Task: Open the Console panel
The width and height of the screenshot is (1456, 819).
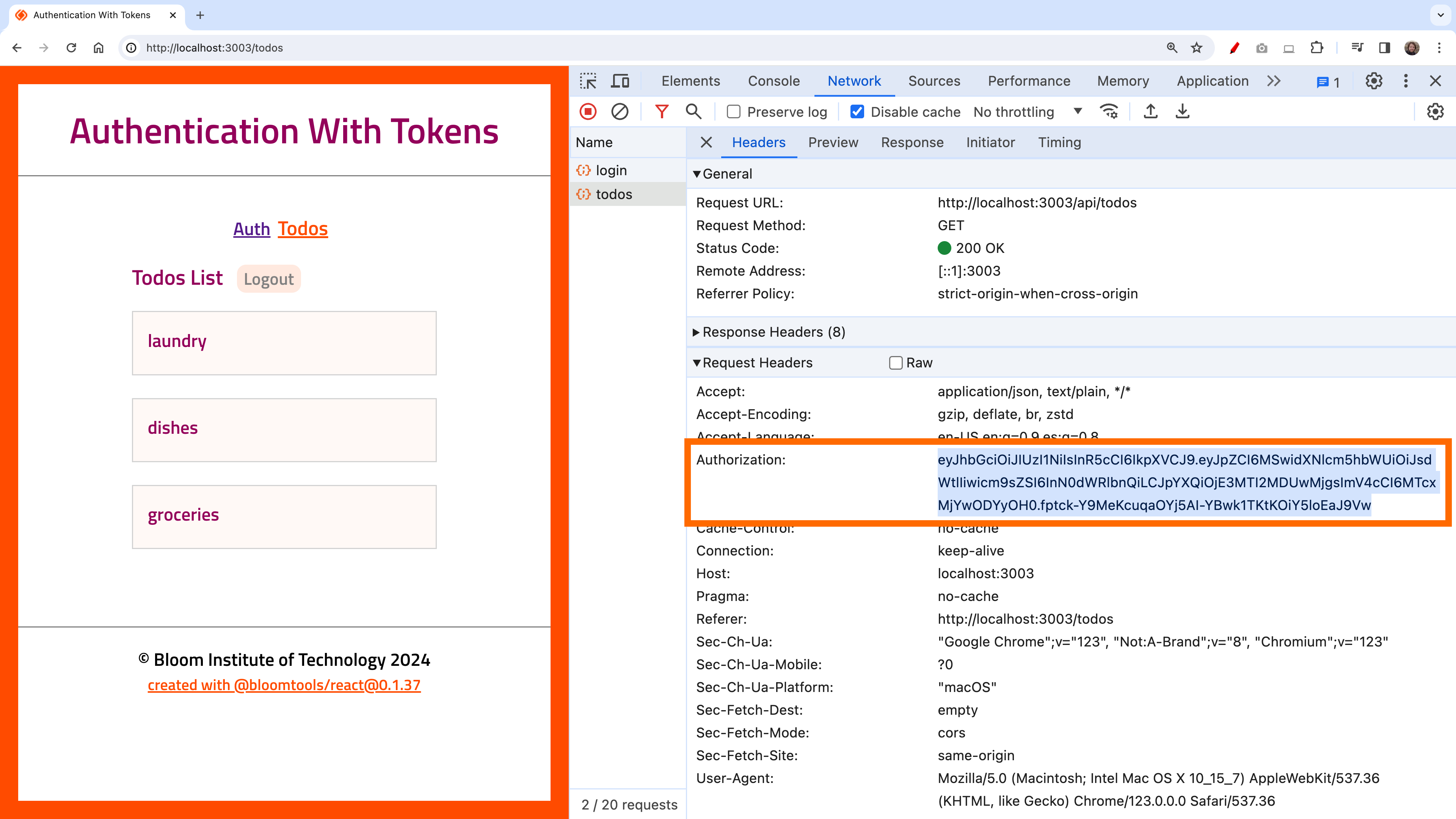Action: 773,81
